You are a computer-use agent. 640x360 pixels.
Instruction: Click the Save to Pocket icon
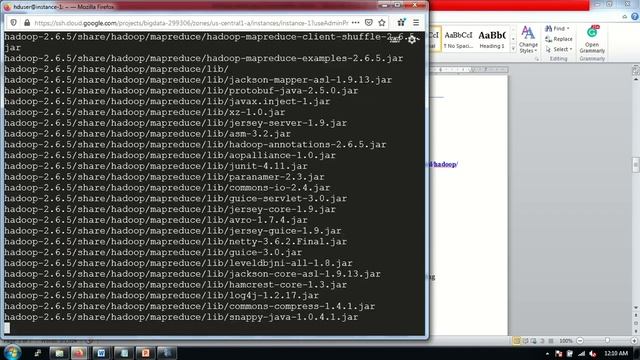click(x=369, y=23)
